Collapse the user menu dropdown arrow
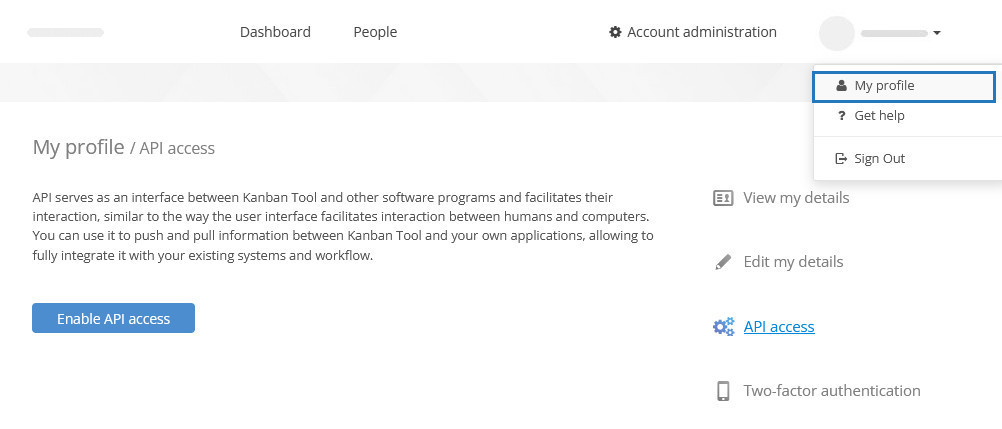Screen dimensions: 1002x429 (936, 33)
